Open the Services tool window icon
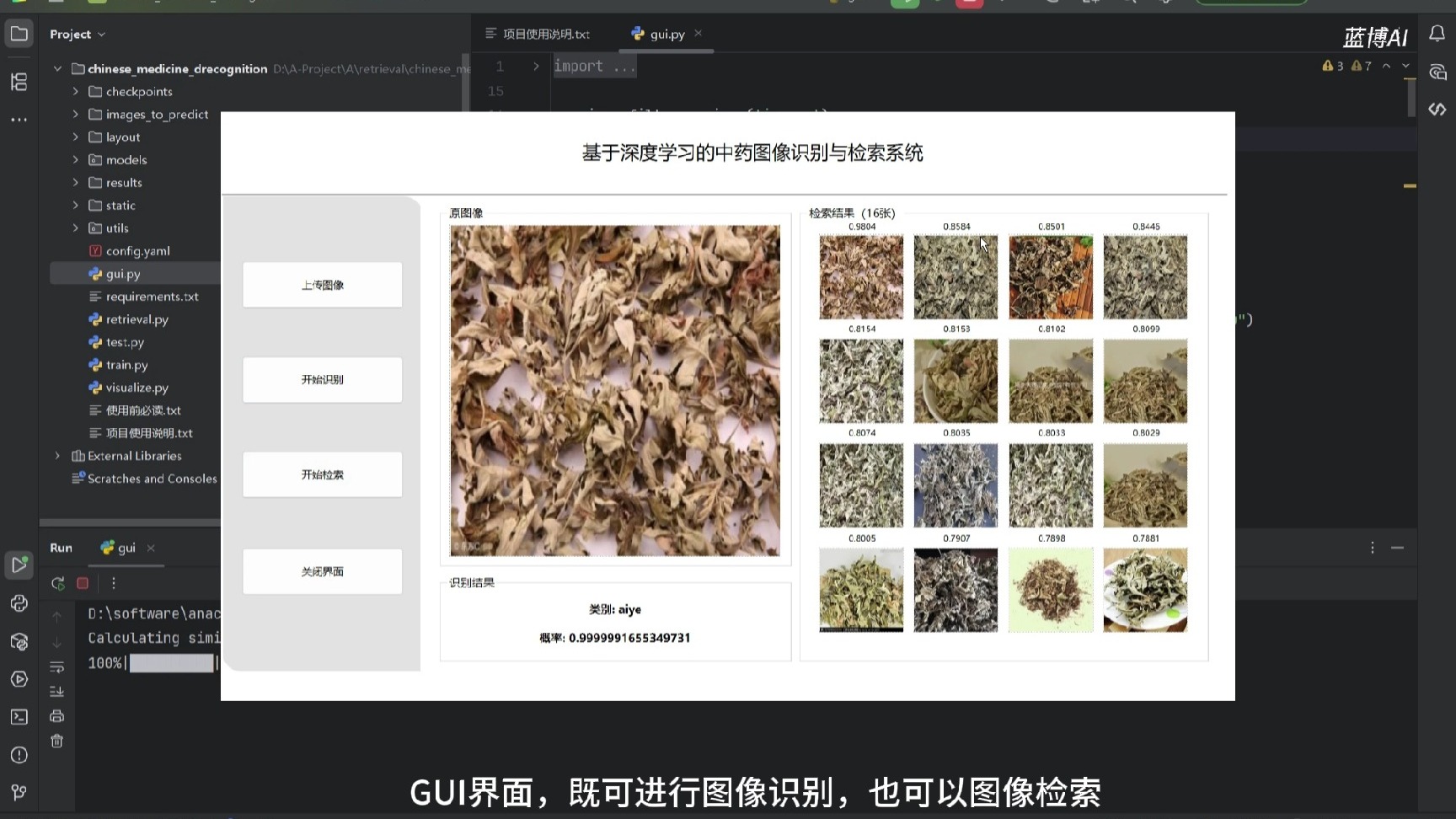1456x819 pixels. pos(19,679)
